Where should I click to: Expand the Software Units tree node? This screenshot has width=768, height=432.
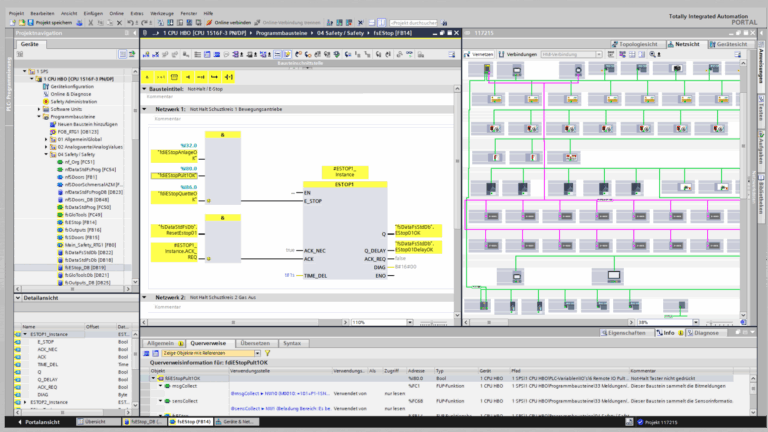click(x=39, y=109)
